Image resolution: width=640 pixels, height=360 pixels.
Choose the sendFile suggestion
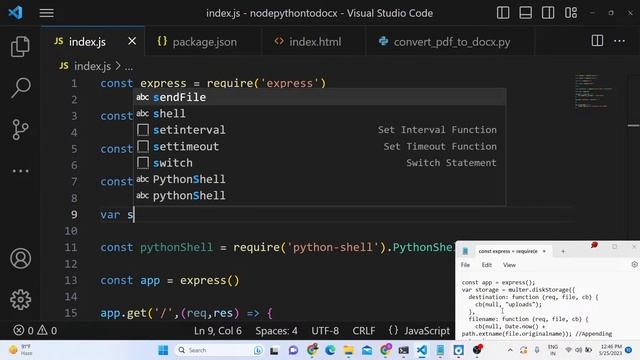click(320, 97)
